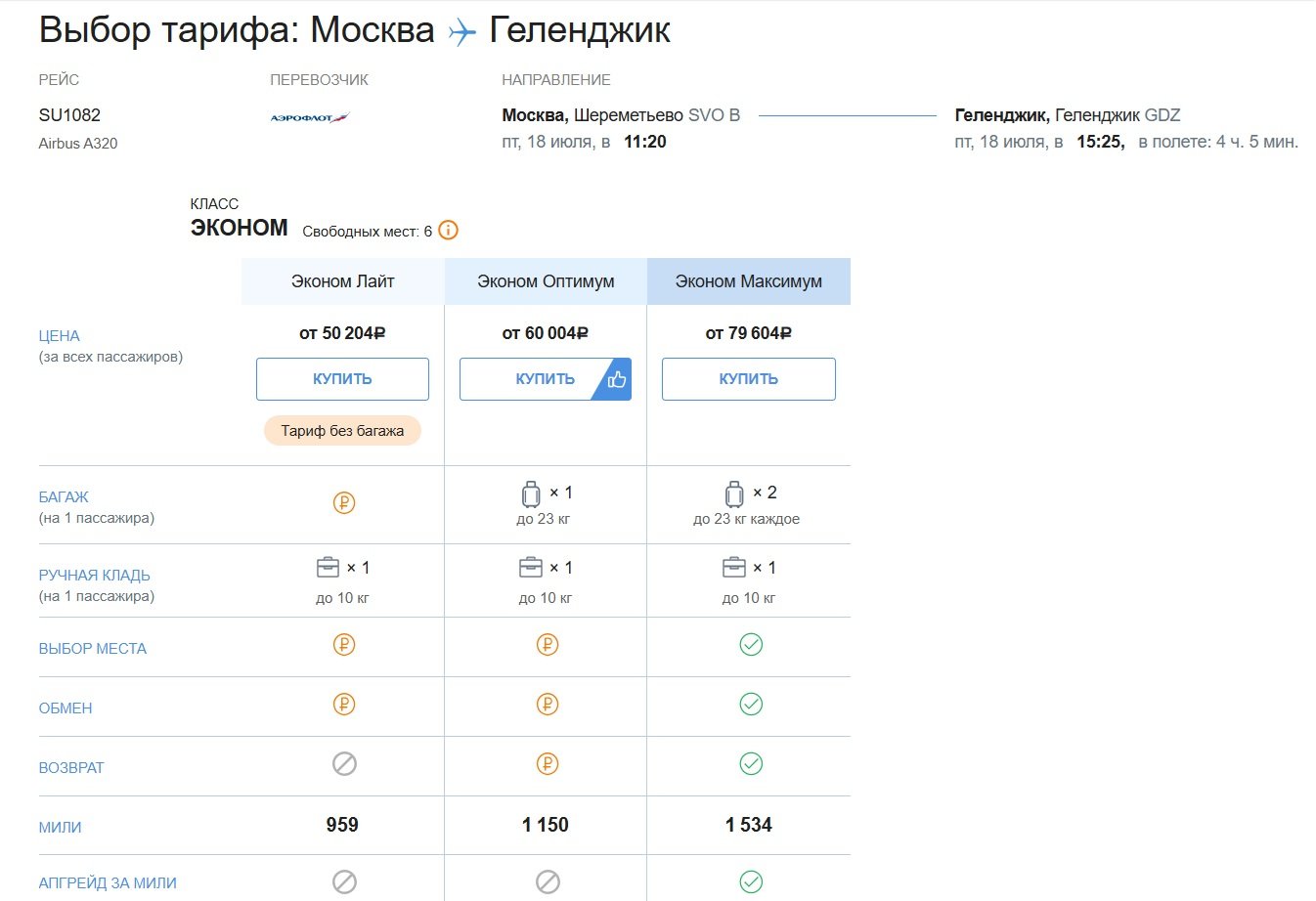The image size is (1316, 901).
Task: Click the hand luggage briefcase icon for Эконом Лайт
Action: 328,568
